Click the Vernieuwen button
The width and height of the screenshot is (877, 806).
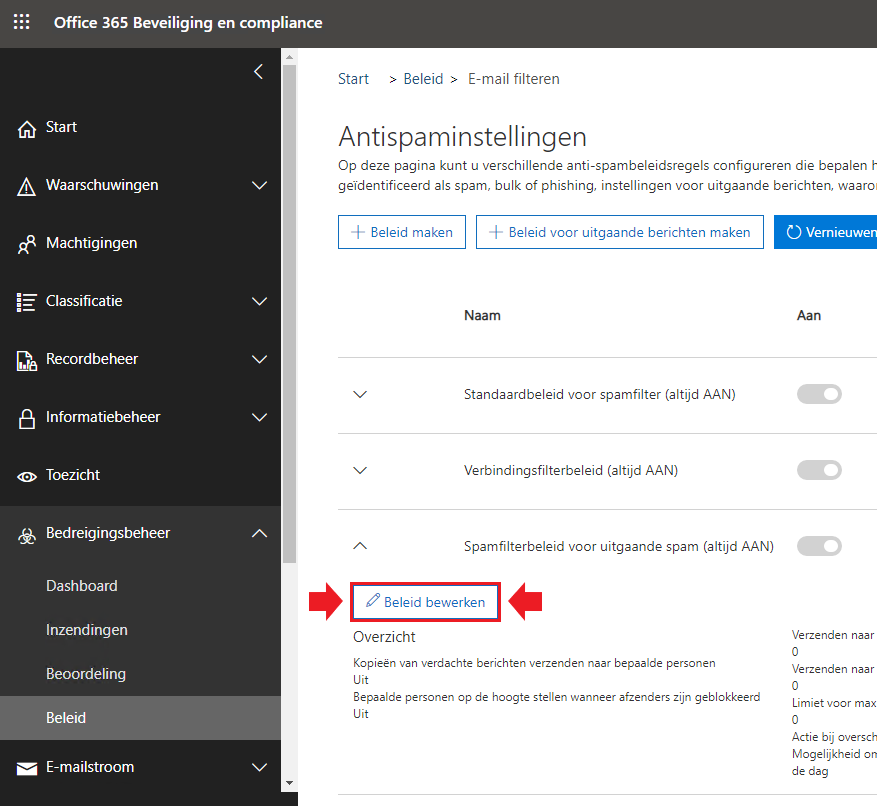[826, 232]
